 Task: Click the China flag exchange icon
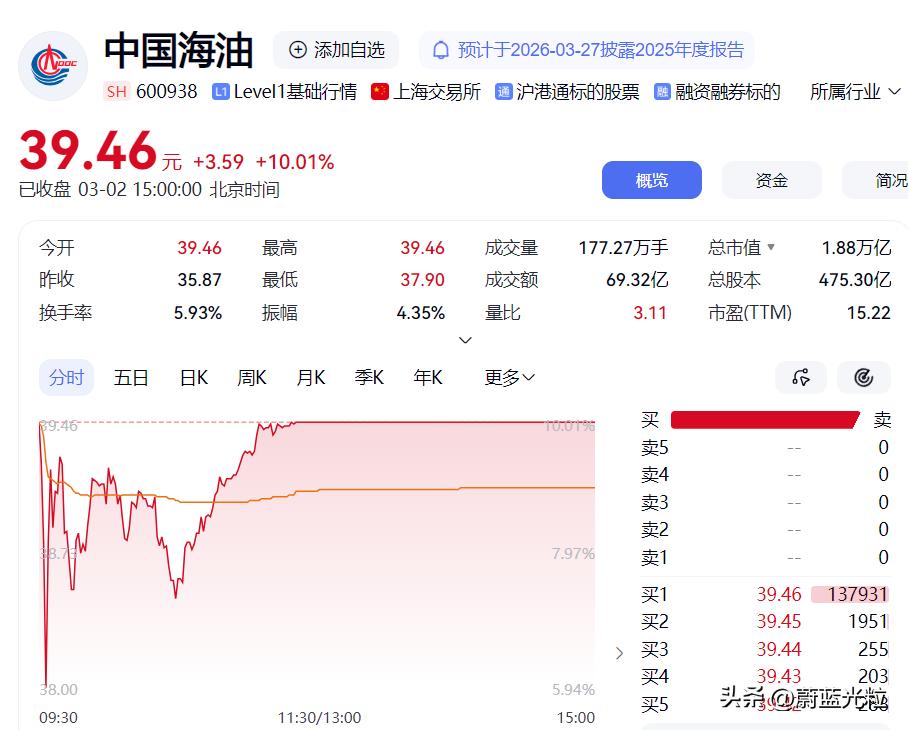click(380, 91)
